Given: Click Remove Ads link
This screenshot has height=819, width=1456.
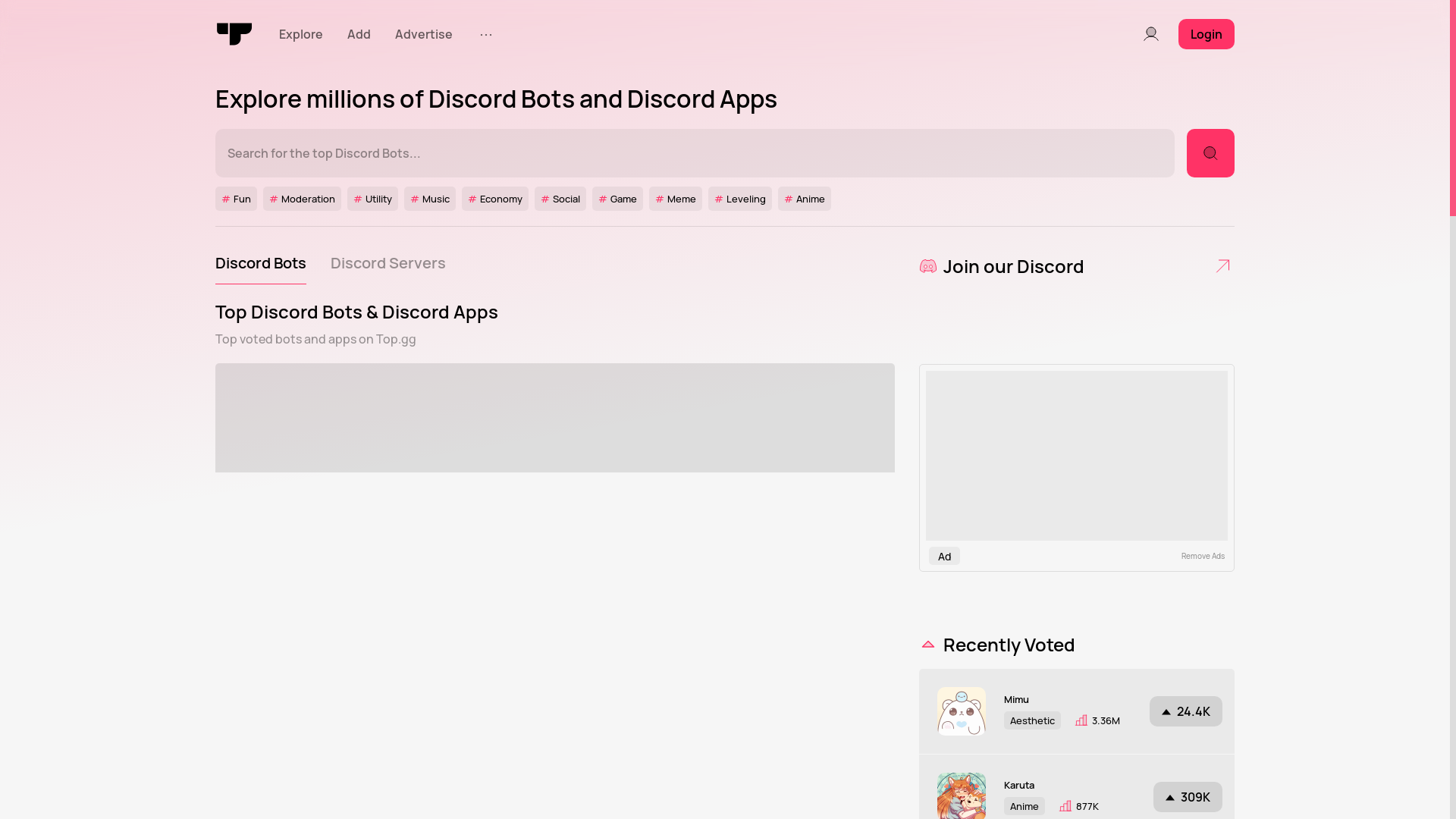Looking at the screenshot, I should tap(1203, 556).
